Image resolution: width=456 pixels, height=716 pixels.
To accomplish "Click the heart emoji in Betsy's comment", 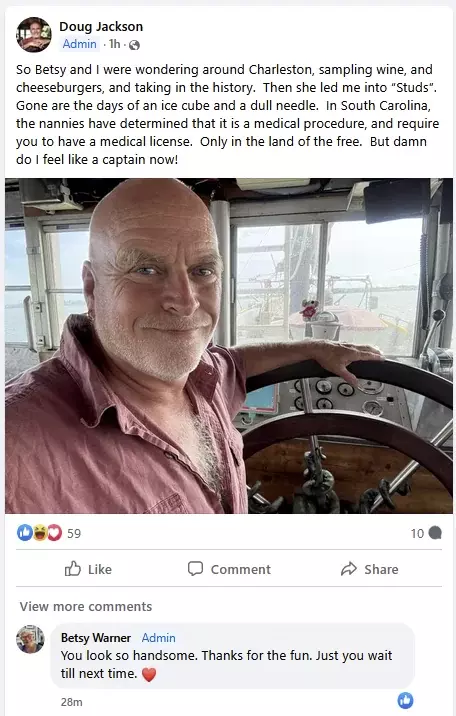I will pos(149,674).
